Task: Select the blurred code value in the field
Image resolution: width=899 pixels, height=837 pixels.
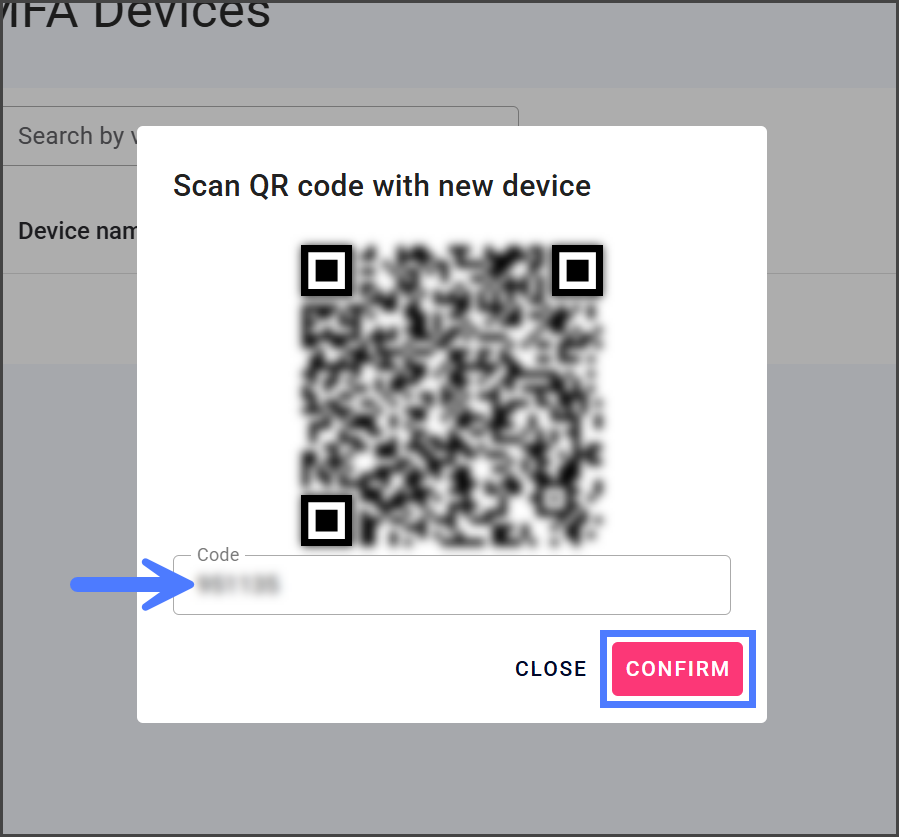Action: (238, 585)
